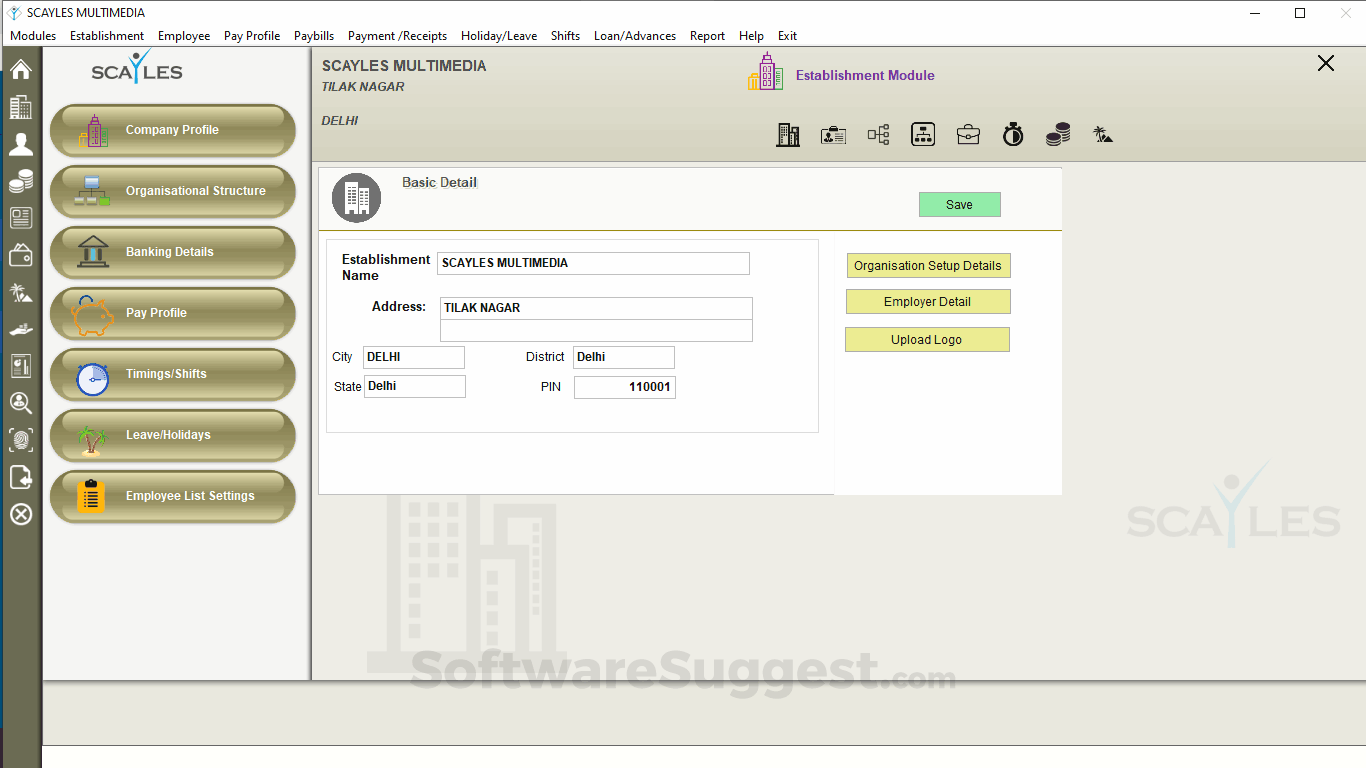
Task: Open the Modules menu
Action: [33, 36]
